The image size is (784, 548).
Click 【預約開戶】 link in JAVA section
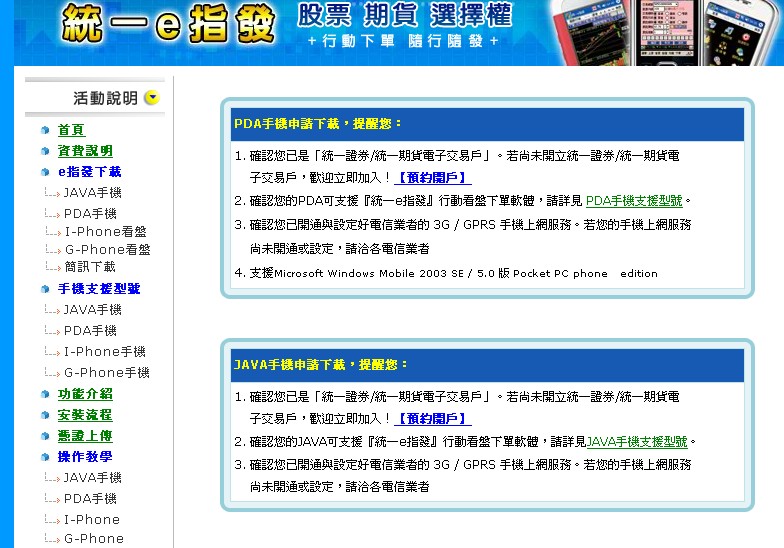coord(433,418)
